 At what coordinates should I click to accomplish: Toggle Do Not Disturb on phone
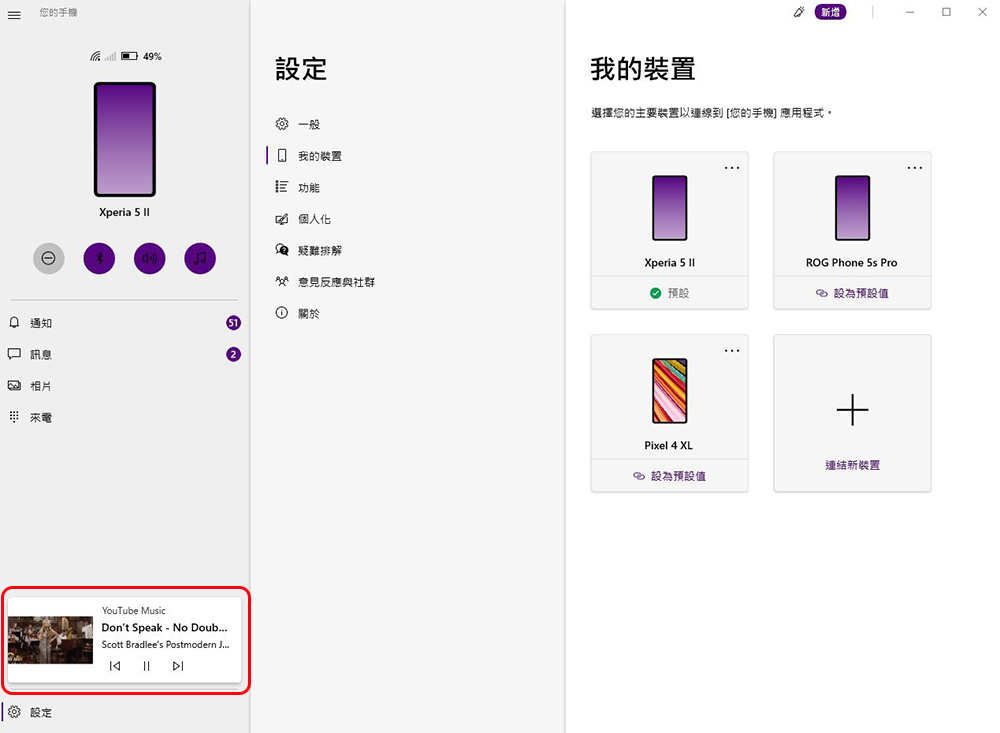pyautogui.click(x=48, y=258)
